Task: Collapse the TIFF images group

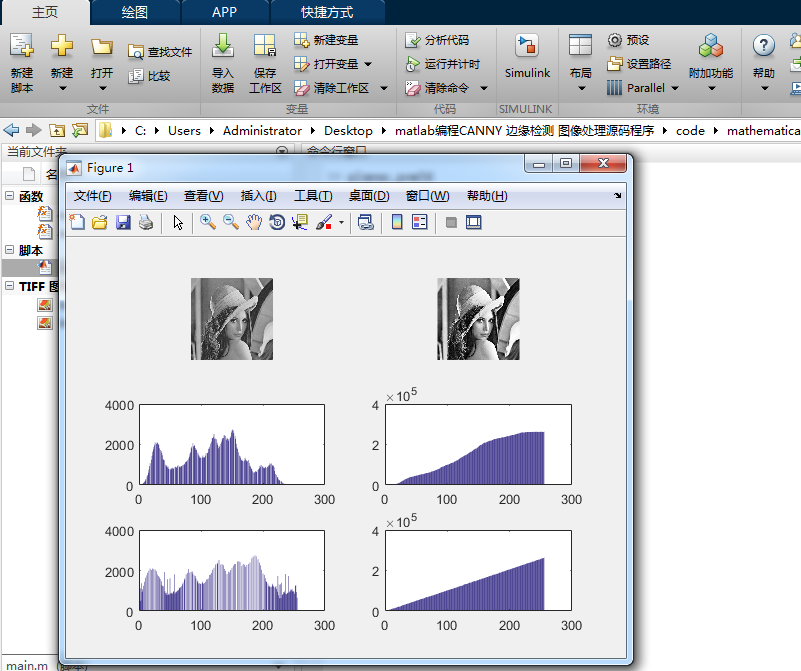Action: pyautogui.click(x=9, y=285)
